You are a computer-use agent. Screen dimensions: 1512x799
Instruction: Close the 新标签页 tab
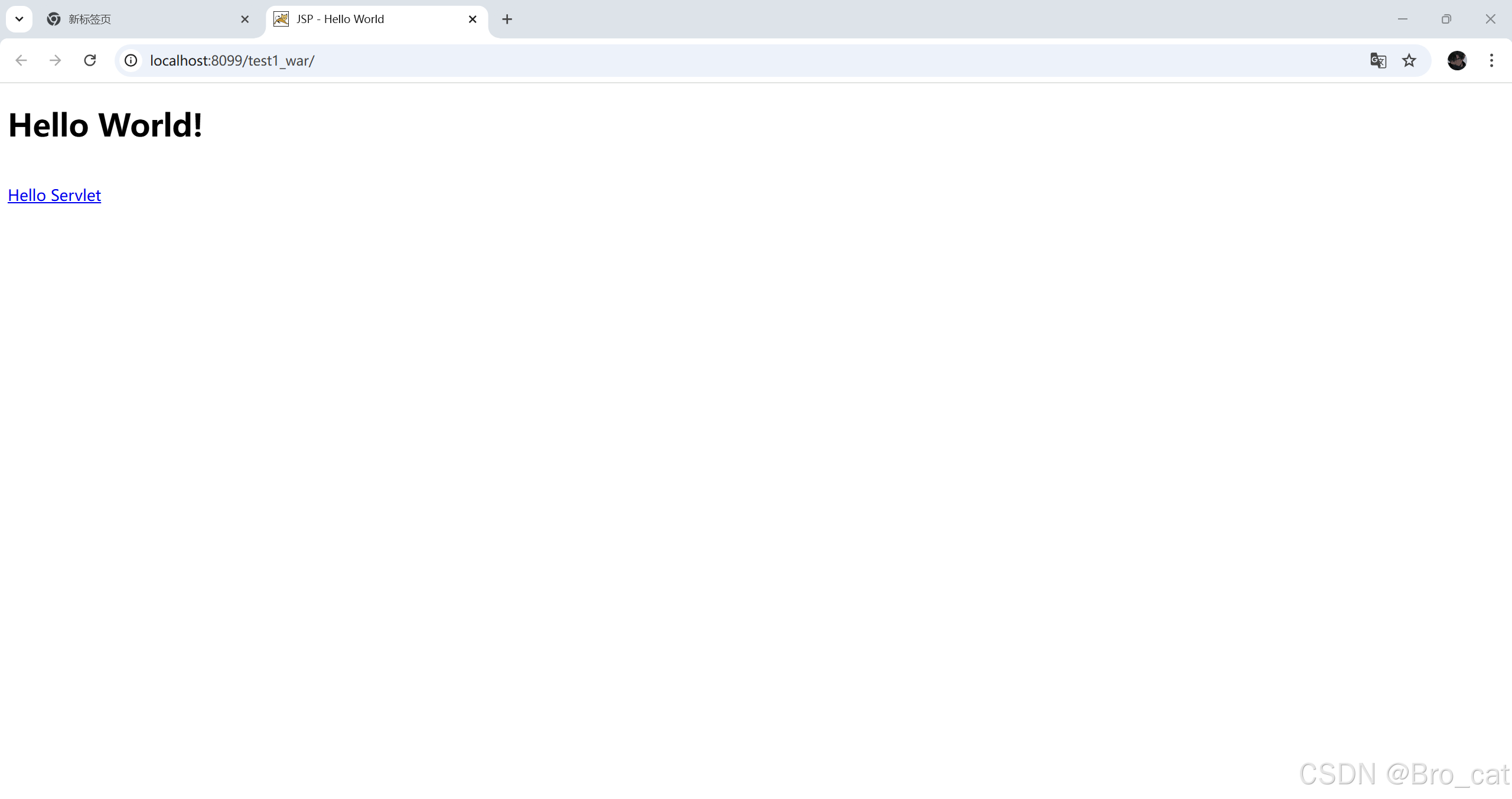pos(245,19)
